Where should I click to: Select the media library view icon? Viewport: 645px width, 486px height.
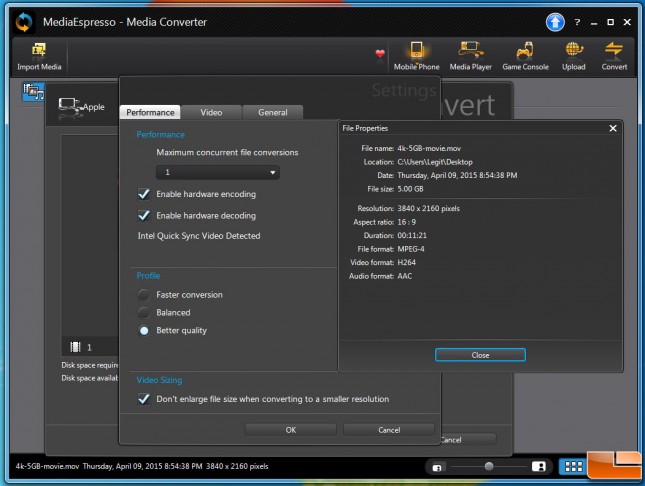[33, 91]
